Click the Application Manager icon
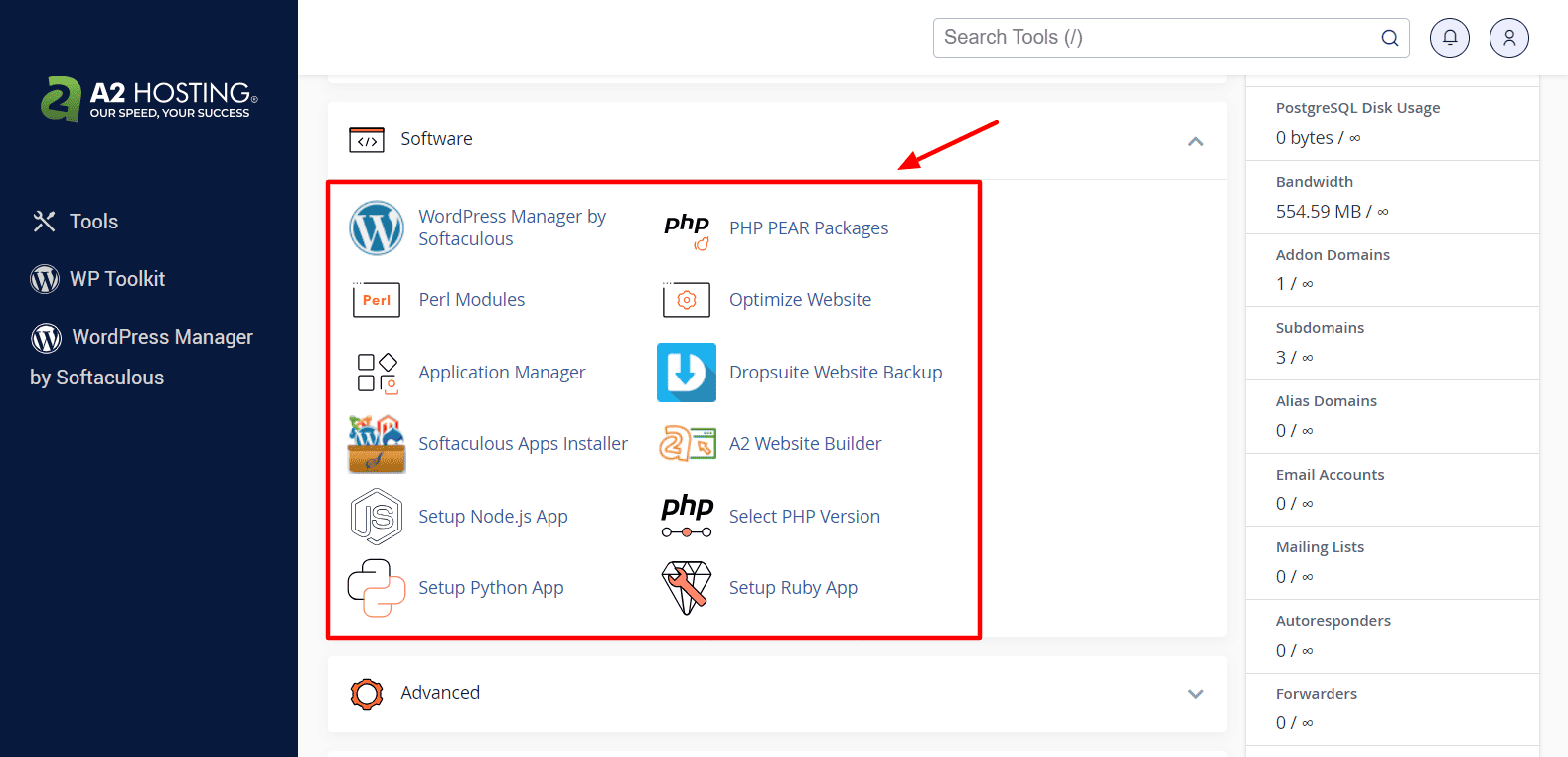 pyautogui.click(x=376, y=373)
